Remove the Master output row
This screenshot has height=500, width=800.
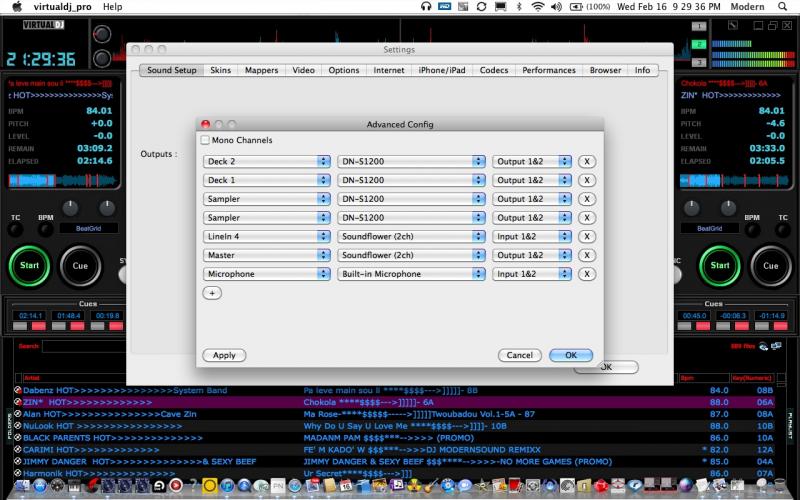point(587,255)
